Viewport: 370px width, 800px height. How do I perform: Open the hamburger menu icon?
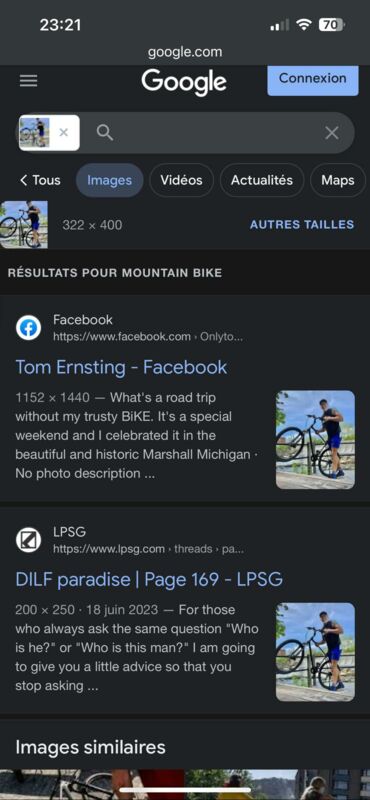29,81
